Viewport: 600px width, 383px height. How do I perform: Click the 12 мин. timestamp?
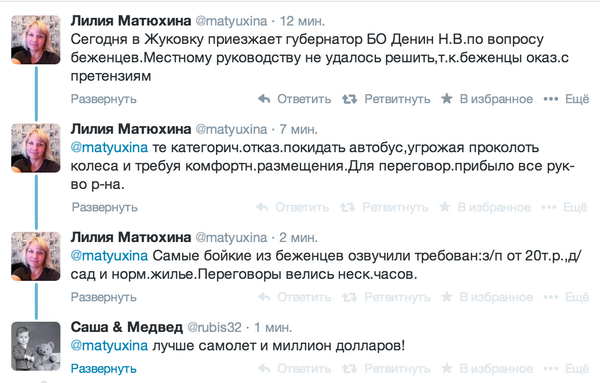[x=302, y=21]
